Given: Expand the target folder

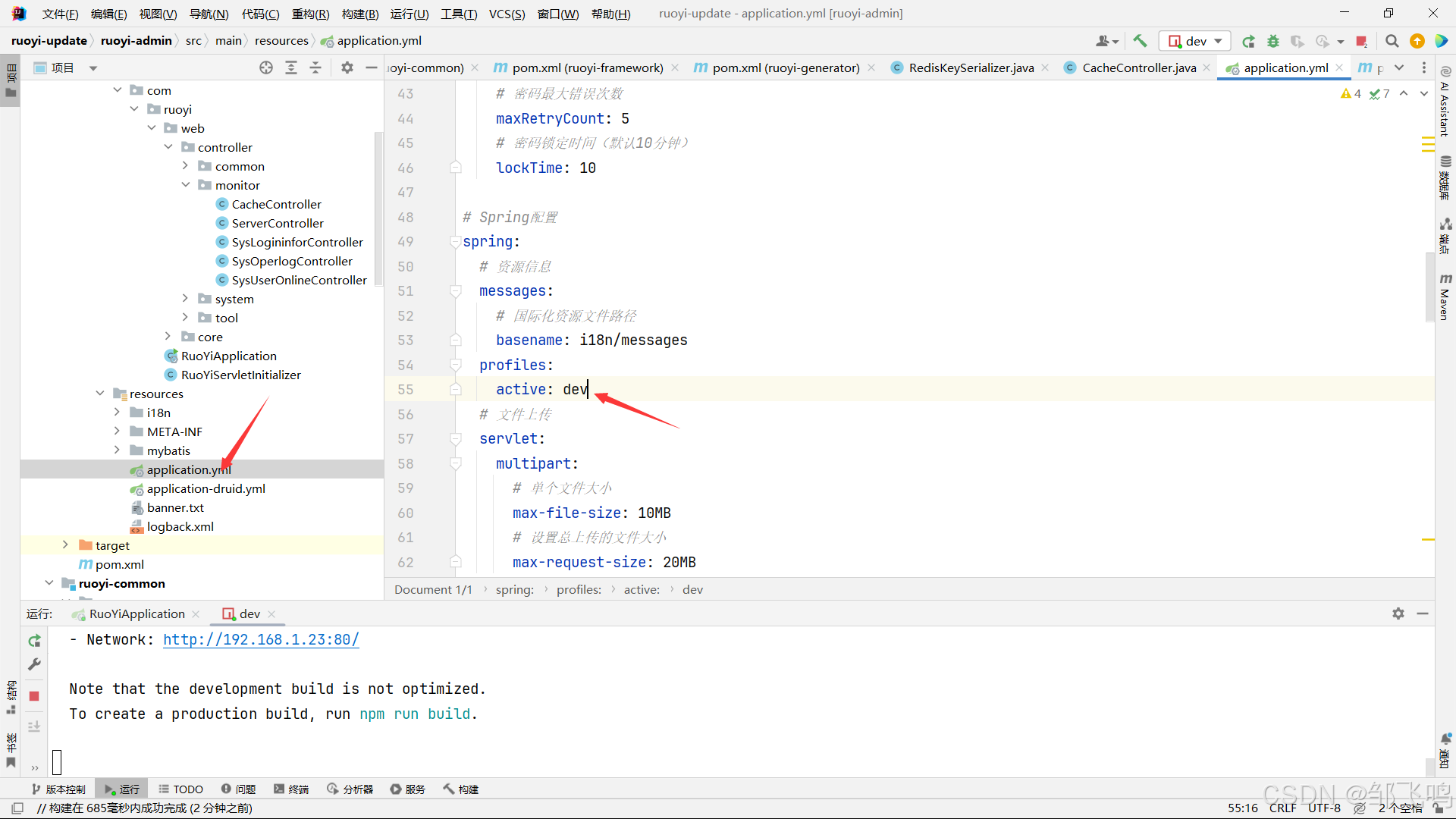Looking at the screenshot, I should click(65, 545).
